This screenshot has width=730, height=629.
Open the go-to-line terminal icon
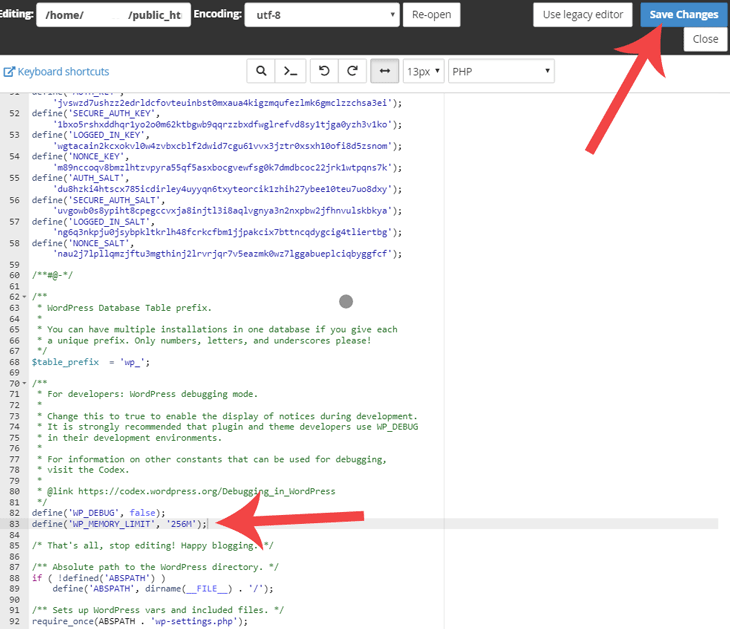[291, 71]
